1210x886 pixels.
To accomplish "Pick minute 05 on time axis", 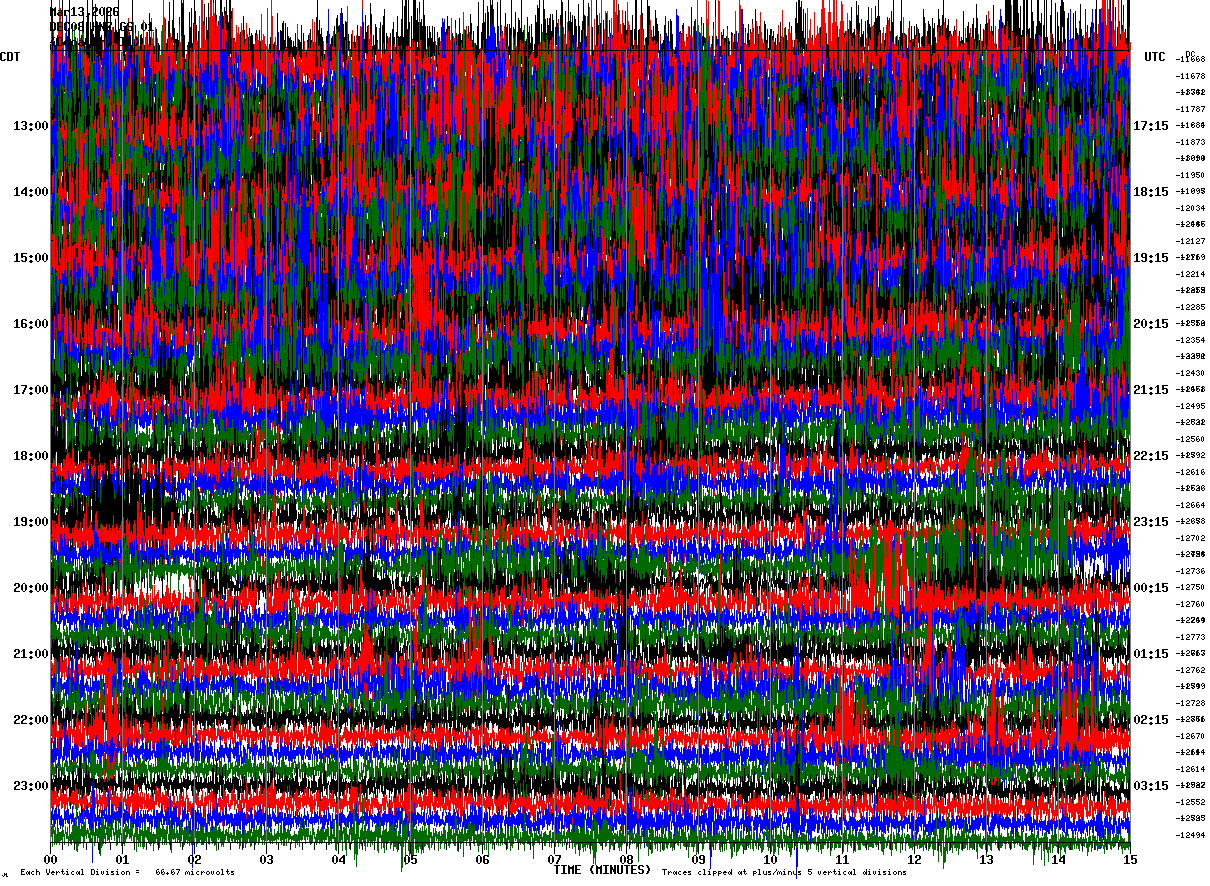I will pos(411,859).
